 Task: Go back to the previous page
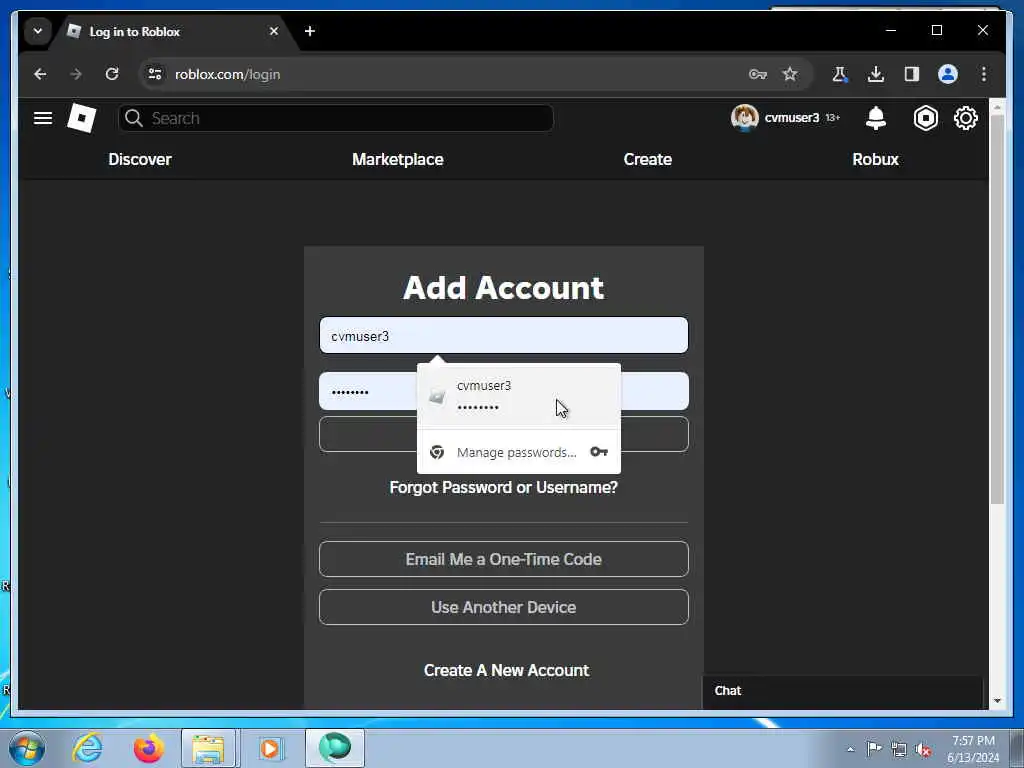[x=40, y=74]
